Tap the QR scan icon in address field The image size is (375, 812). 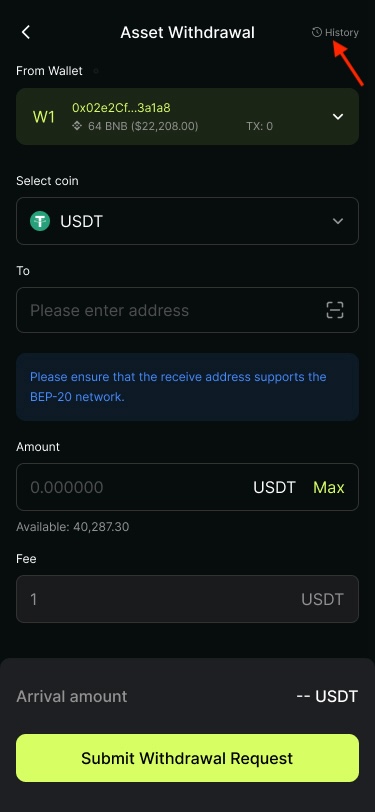pos(335,310)
